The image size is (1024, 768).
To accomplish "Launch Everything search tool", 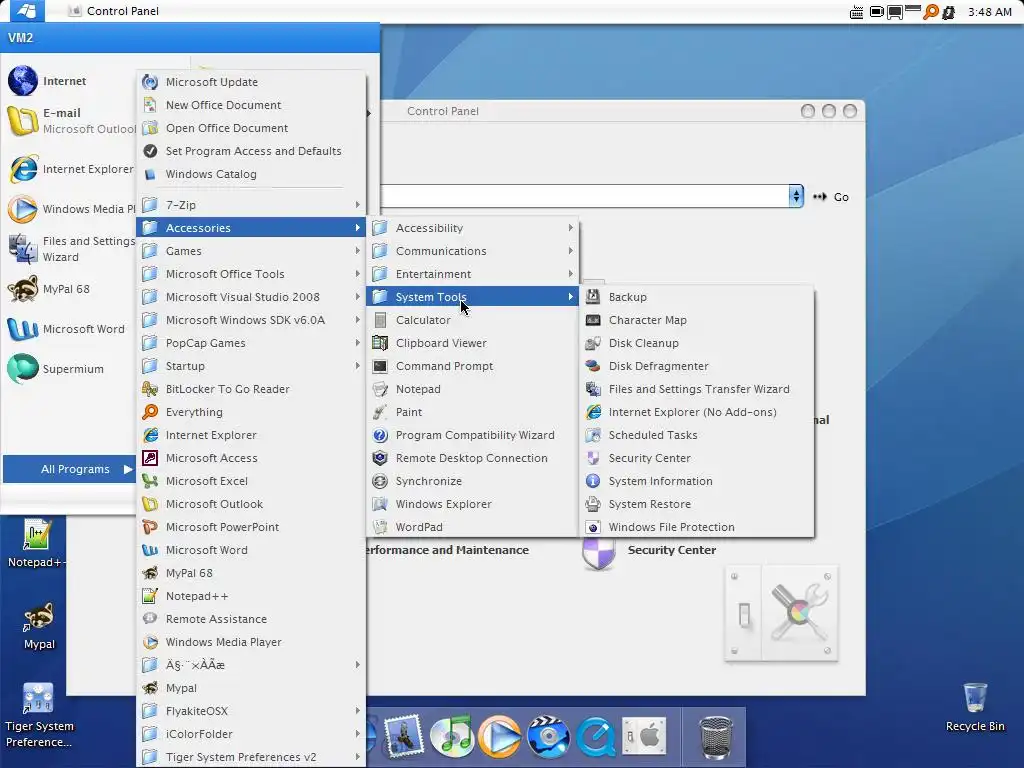I will point(251,412).
